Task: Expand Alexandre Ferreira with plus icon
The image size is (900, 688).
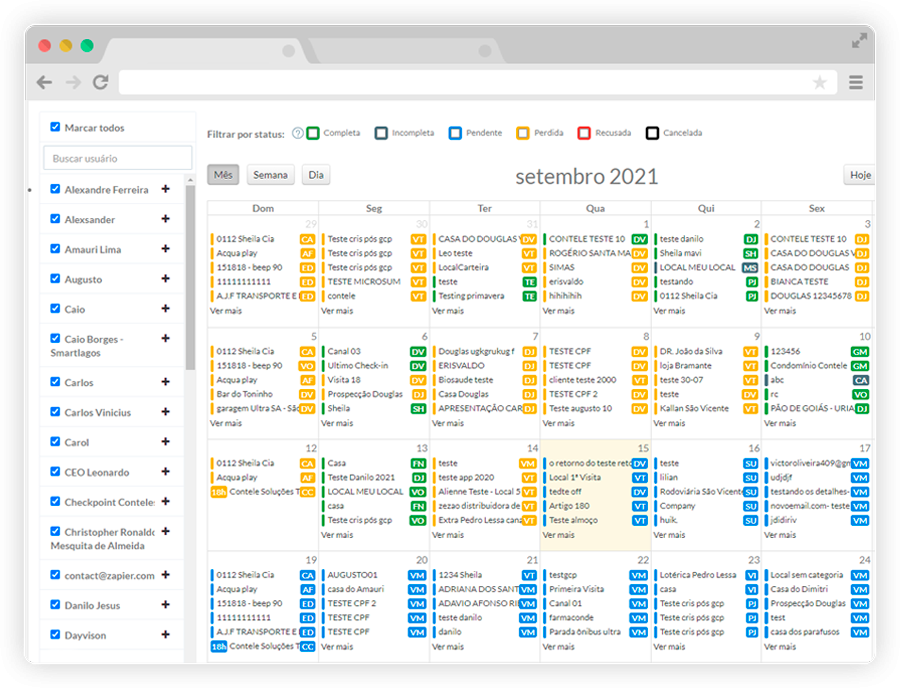Action: [x=165, y=189]
